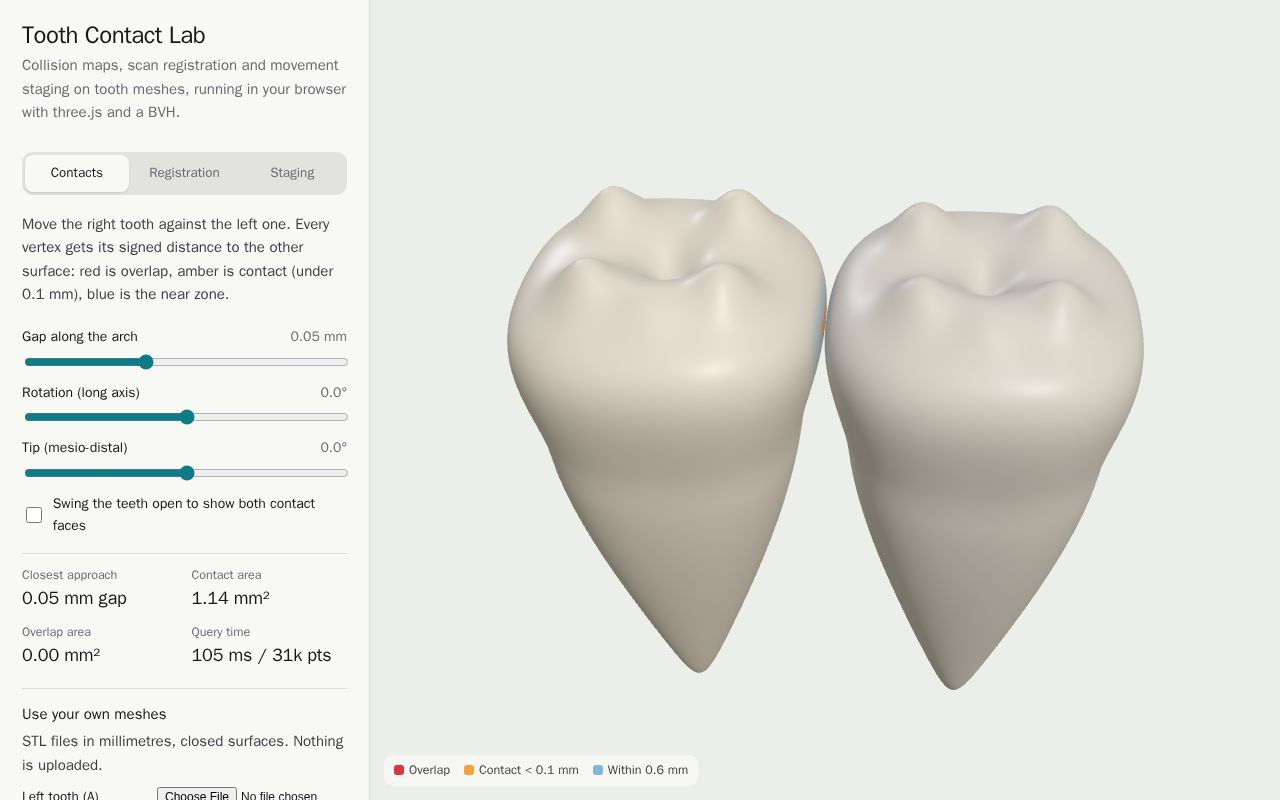This screenshot has width=1280, height=800.
Task: Click the 'Query time' label
Action: pyautogui.click(x=221, y=632)
